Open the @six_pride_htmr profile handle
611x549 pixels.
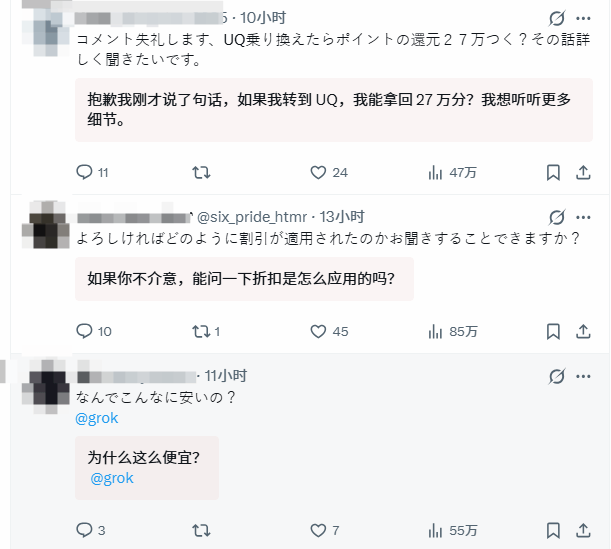(252, 217)
